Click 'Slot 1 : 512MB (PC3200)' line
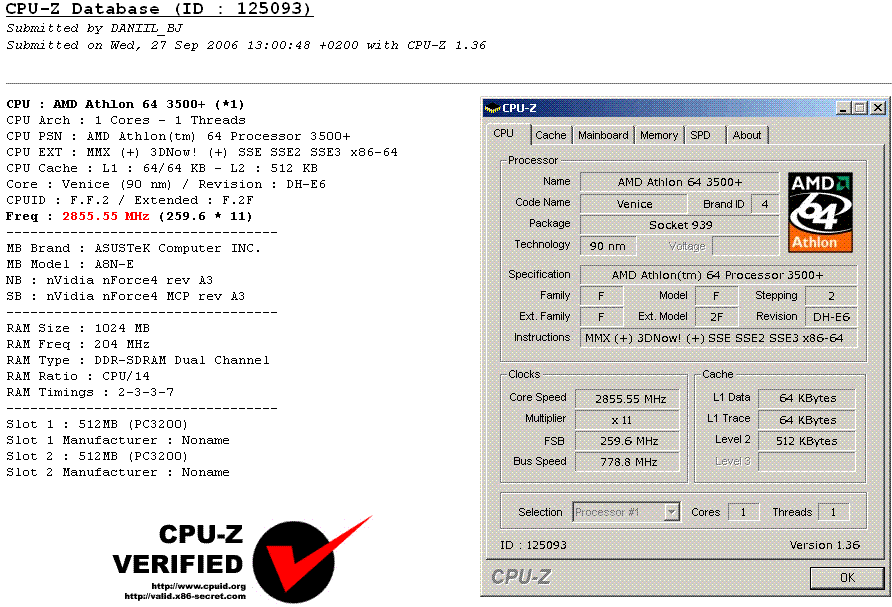Screen dimensions: 892x607 point(97,424)
